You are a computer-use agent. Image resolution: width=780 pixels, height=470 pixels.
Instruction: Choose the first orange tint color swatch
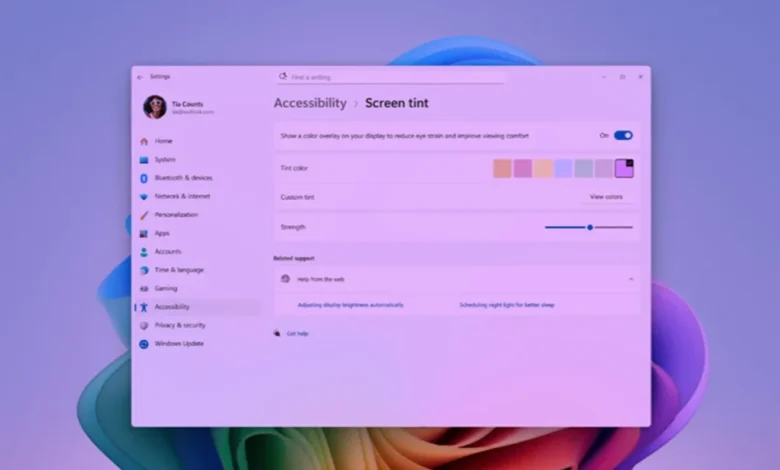click(x=502, y=169)
